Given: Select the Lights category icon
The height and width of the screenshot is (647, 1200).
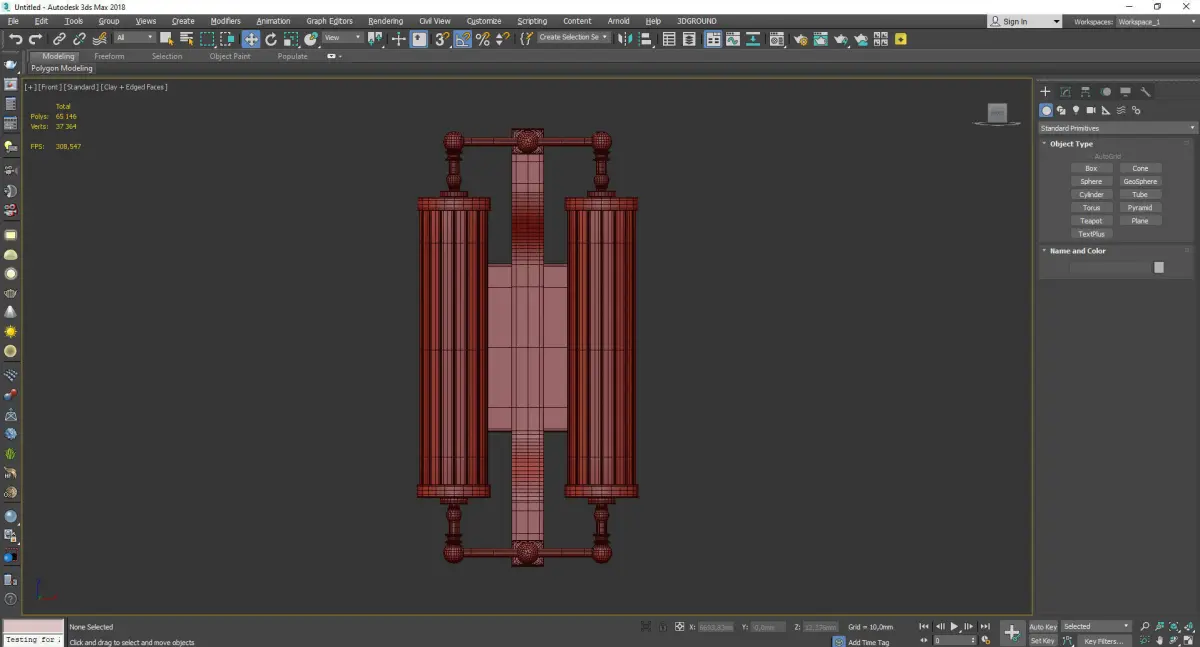Looking at the screenshot, I should click(1076, 110).
